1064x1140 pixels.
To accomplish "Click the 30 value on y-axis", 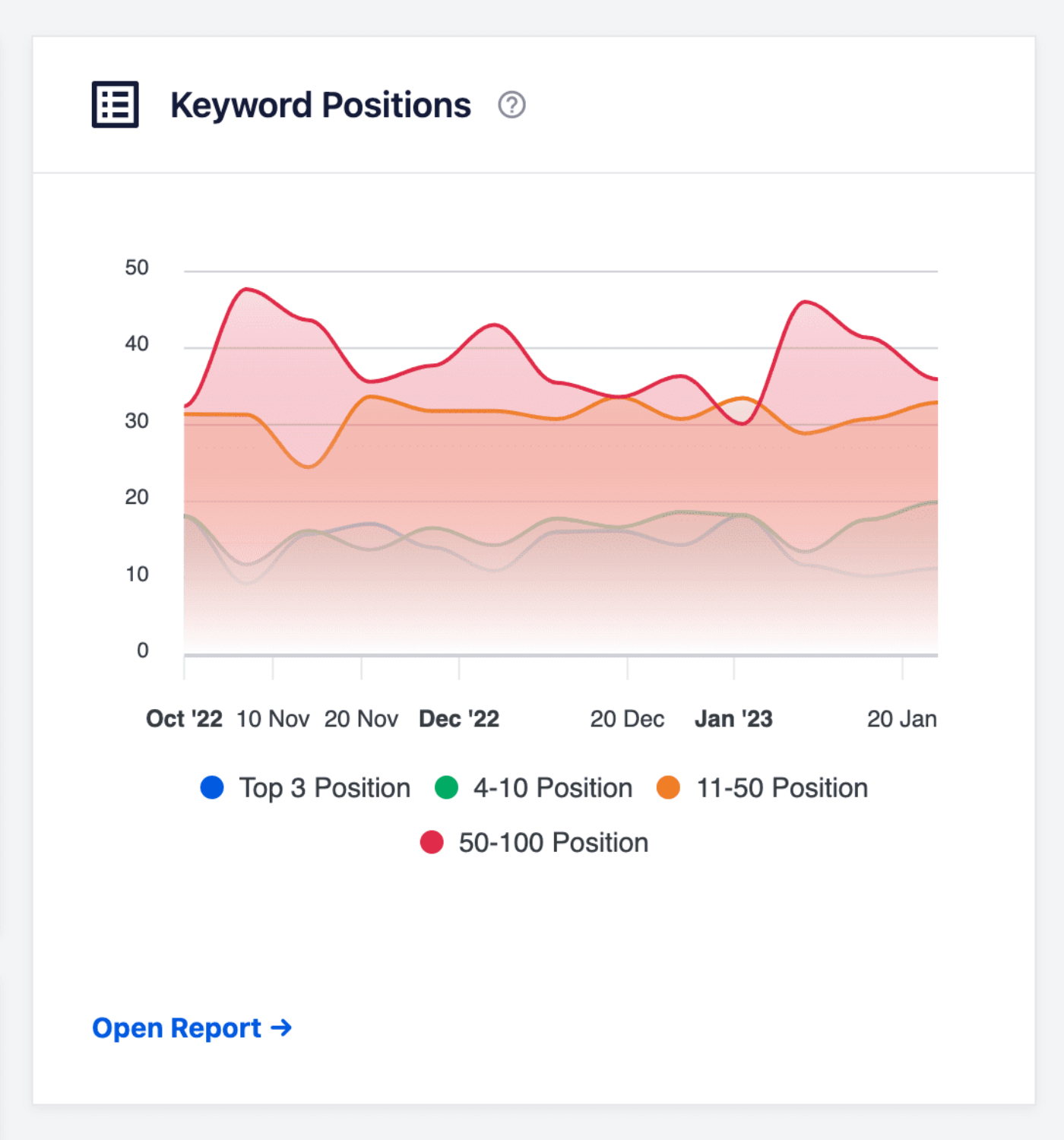I will [137, 421].
